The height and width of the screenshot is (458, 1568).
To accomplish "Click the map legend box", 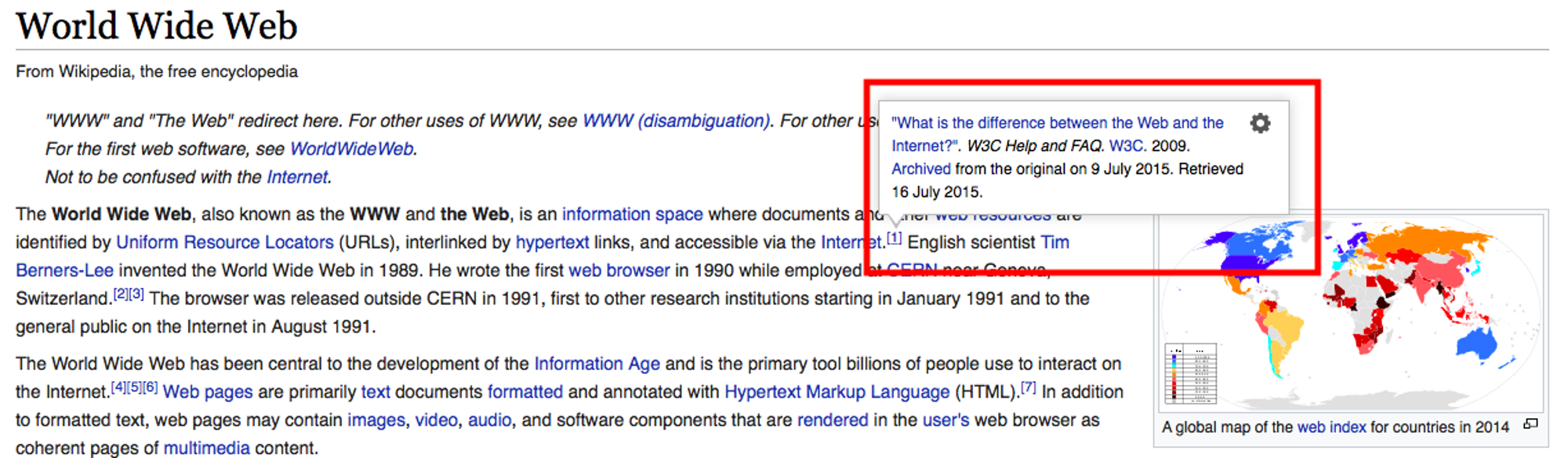I will click(x=1191, y=373).
